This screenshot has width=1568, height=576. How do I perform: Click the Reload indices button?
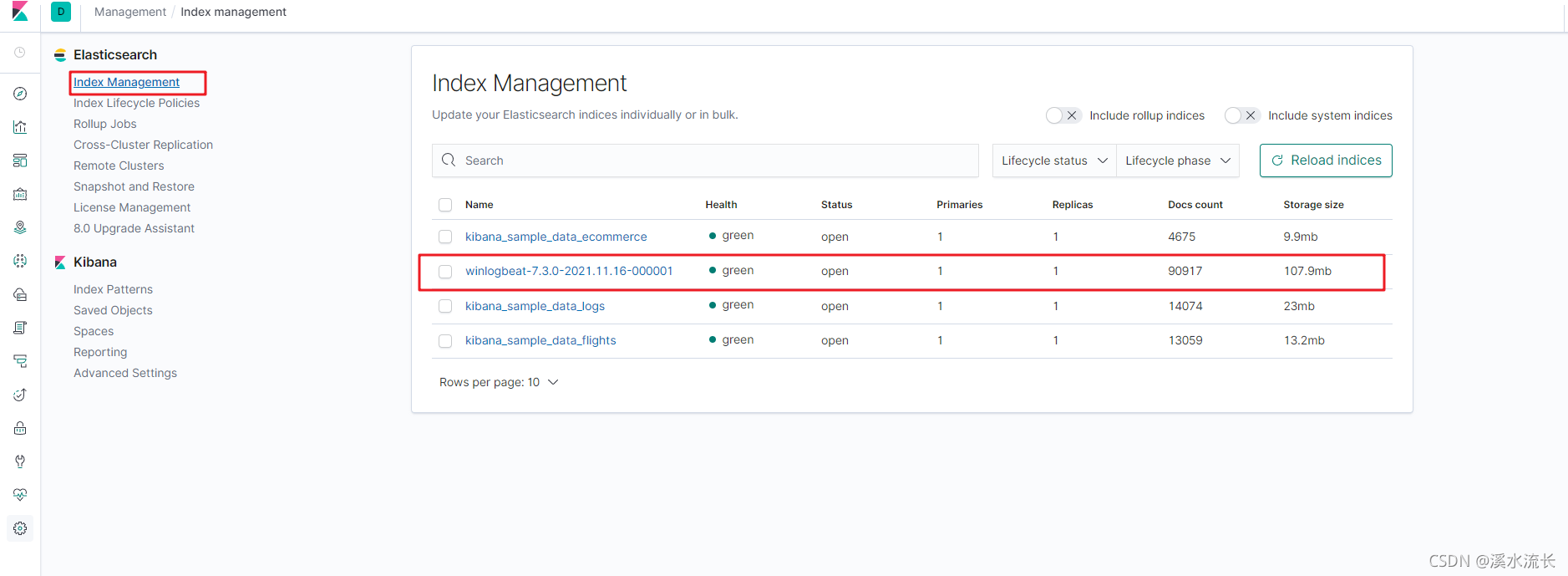[1326, 161]
